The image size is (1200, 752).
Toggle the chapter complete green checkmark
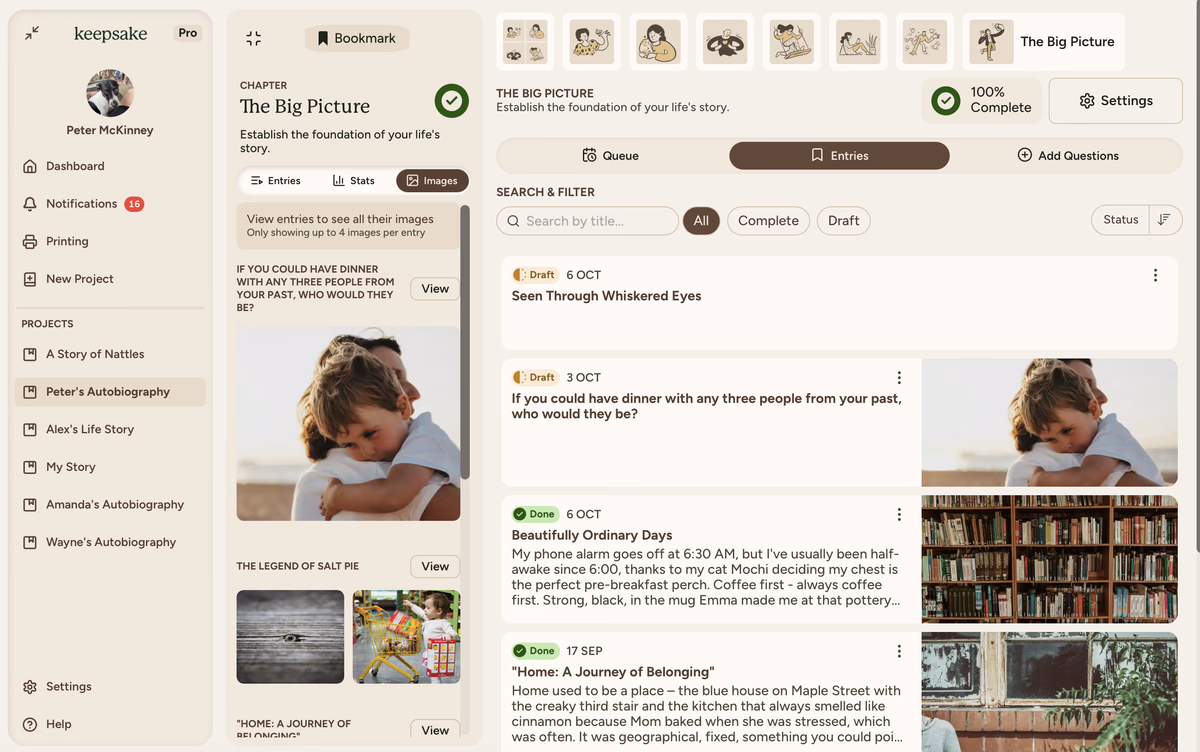[452, 101]
